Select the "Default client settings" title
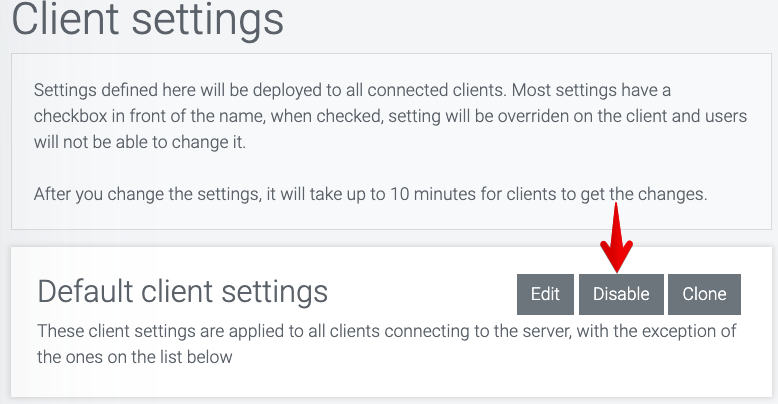The width and height of the screenshot is (778, 404). (182, 291)
